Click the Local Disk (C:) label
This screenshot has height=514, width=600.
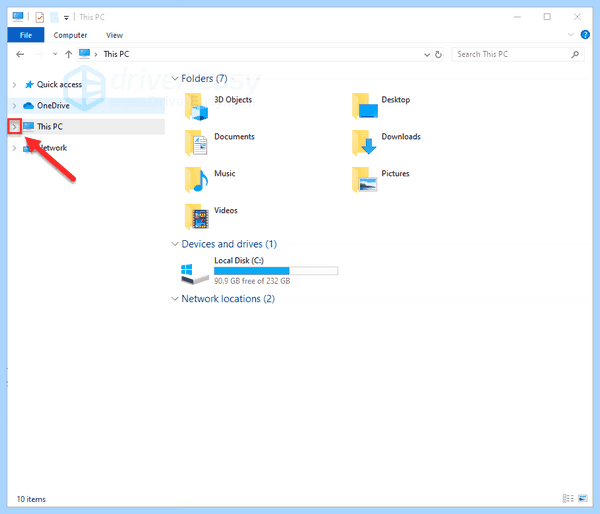click(x=239, y=260)
